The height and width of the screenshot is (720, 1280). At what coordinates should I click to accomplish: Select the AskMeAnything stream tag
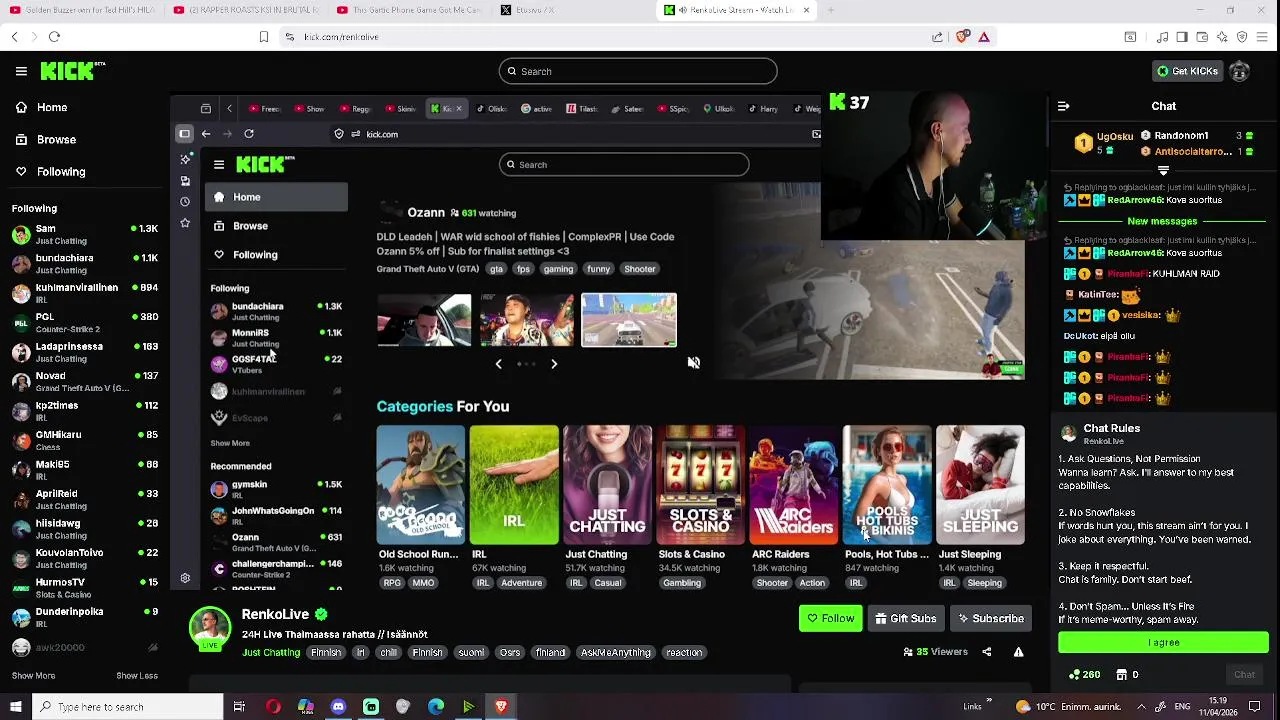point(616,652)
